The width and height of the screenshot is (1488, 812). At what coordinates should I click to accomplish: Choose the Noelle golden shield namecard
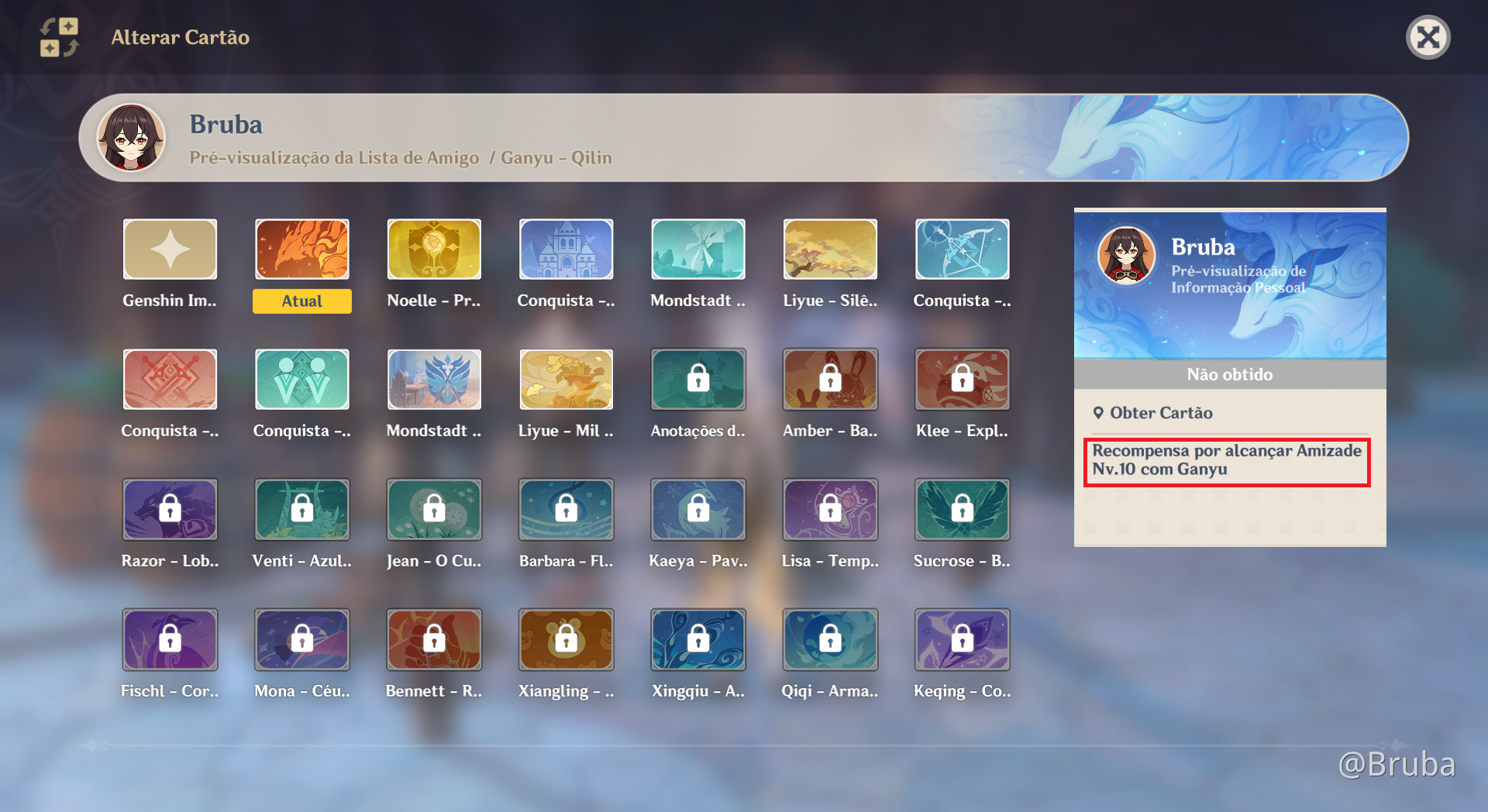coord(434,249)
